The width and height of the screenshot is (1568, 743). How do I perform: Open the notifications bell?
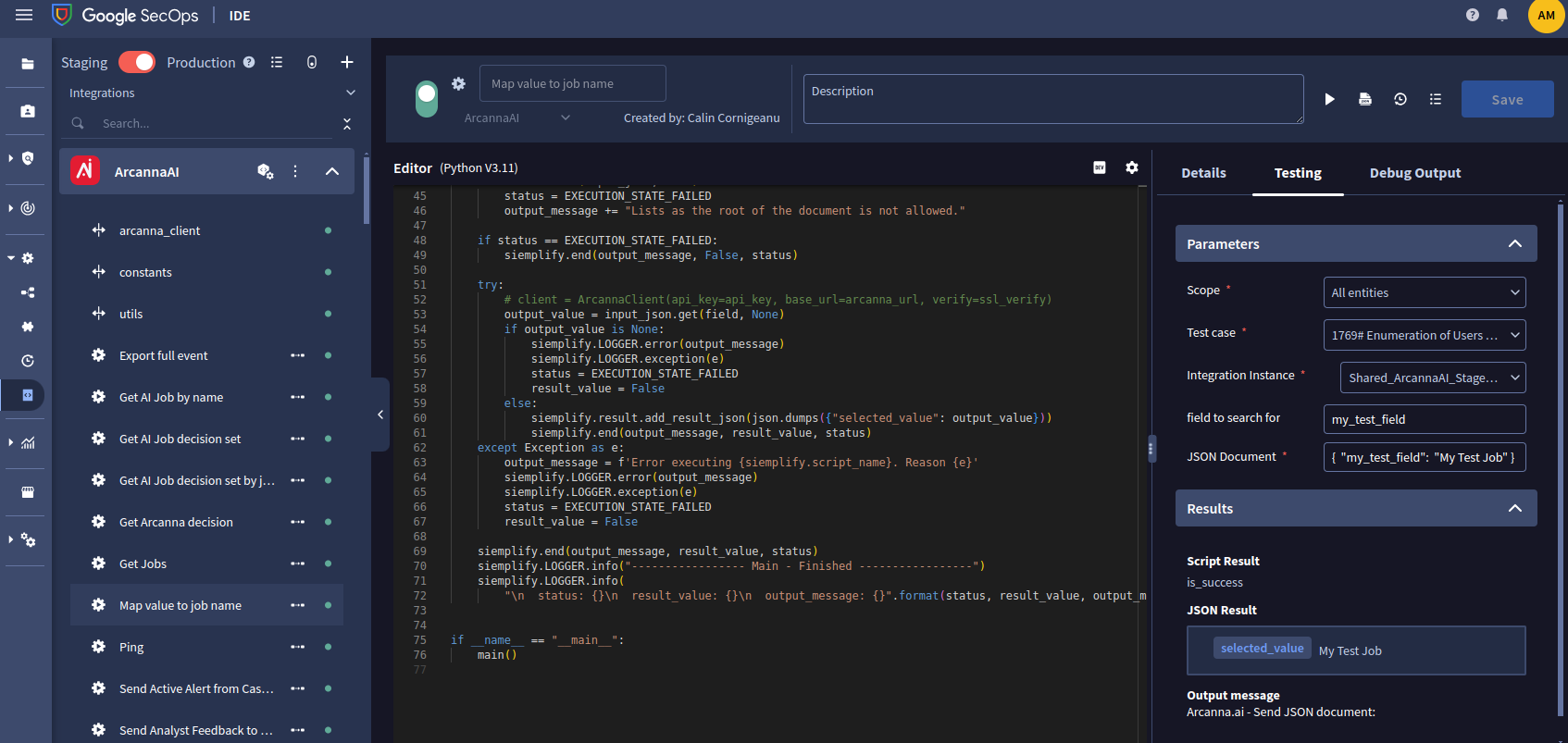(1502, 15)
